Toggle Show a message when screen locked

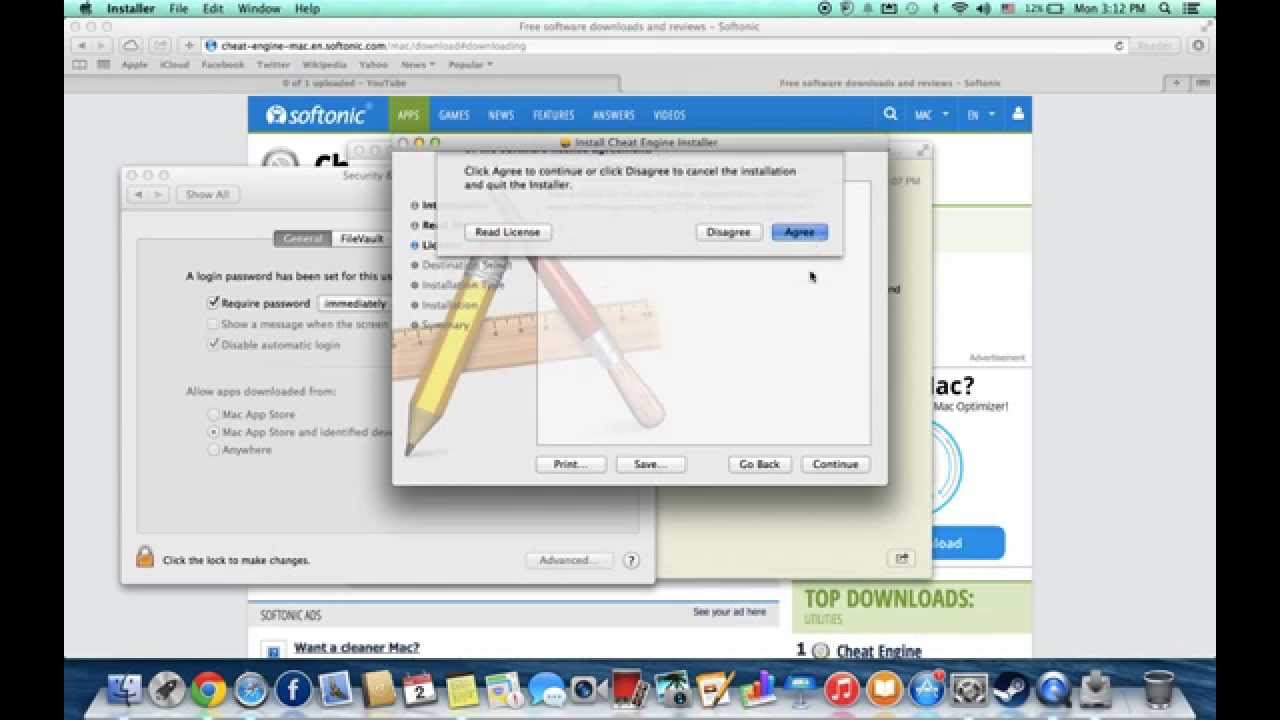213,324
